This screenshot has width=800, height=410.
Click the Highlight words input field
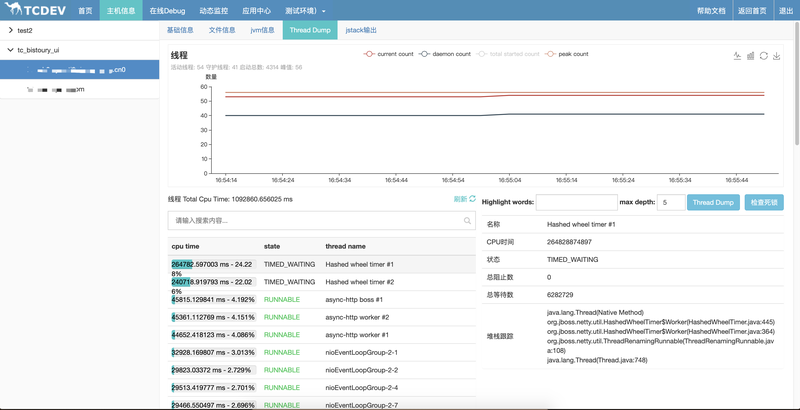(x=577, y=202)
